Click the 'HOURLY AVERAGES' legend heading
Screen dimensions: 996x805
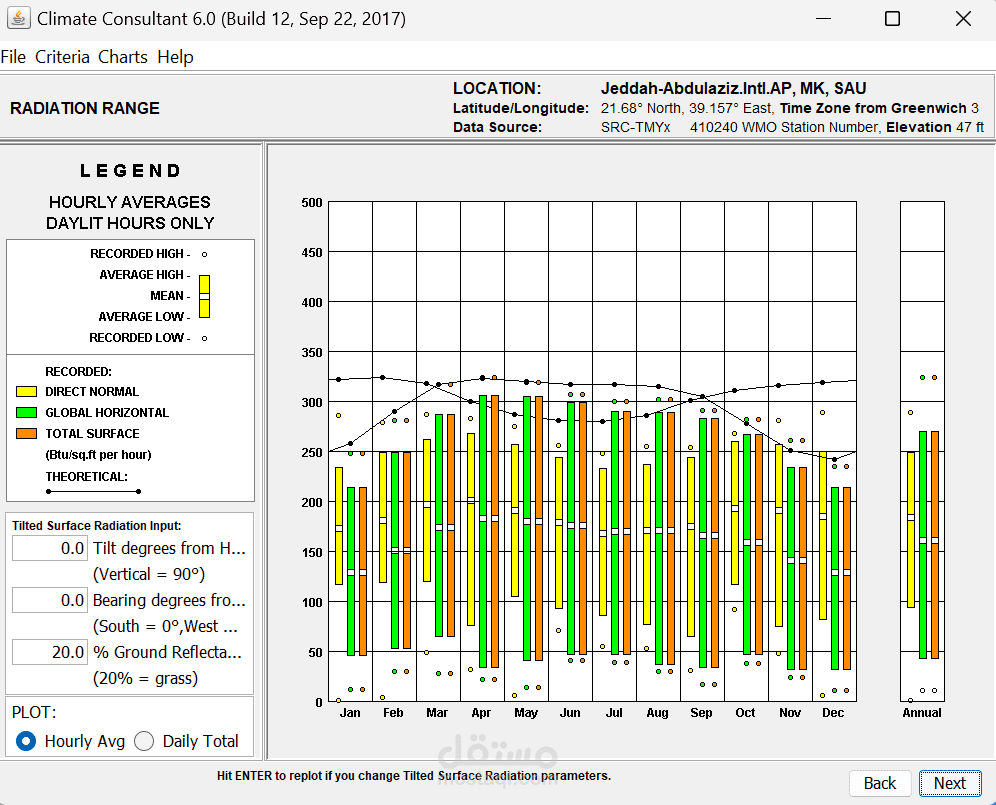tap(130, 202)
